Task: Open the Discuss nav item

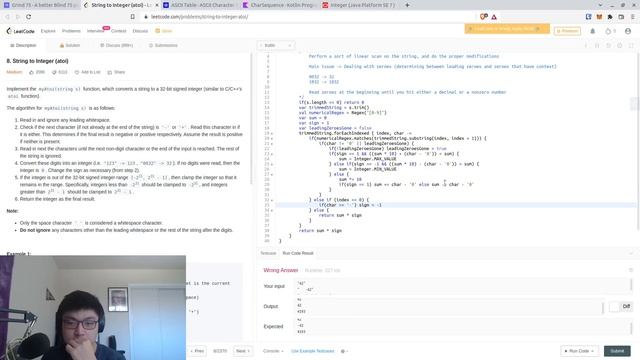Action: point(140,31)
